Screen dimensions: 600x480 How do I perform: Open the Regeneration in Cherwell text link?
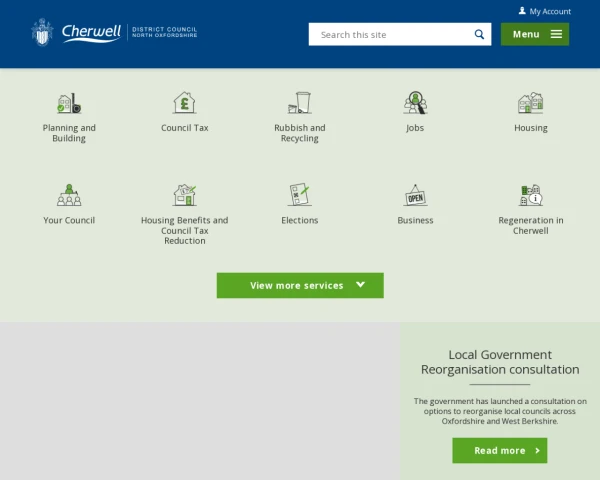click(531, 225)
